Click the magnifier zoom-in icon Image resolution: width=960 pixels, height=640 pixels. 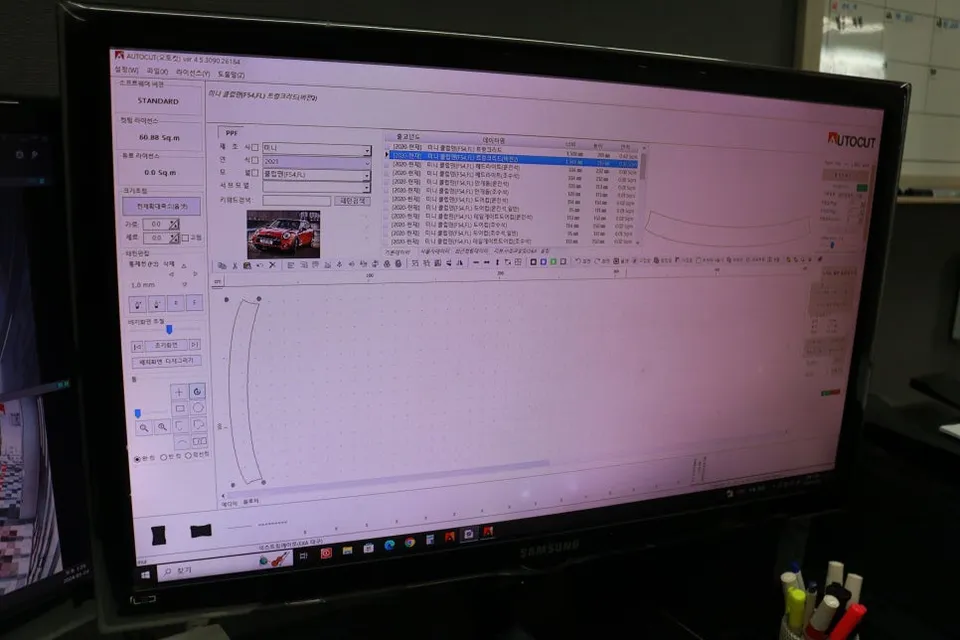click(x=162, y=427)
